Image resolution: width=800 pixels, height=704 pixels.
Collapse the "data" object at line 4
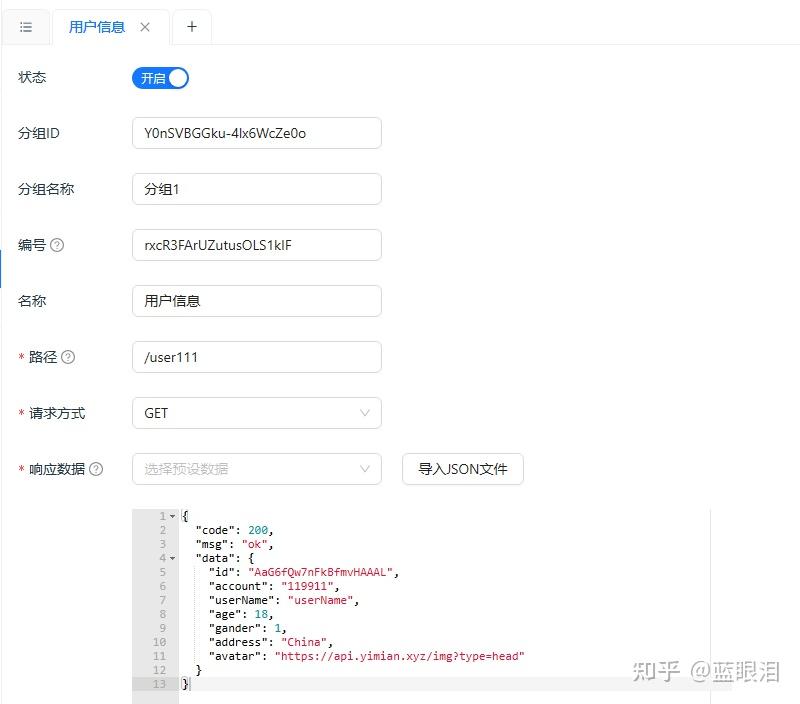[172, 558]
